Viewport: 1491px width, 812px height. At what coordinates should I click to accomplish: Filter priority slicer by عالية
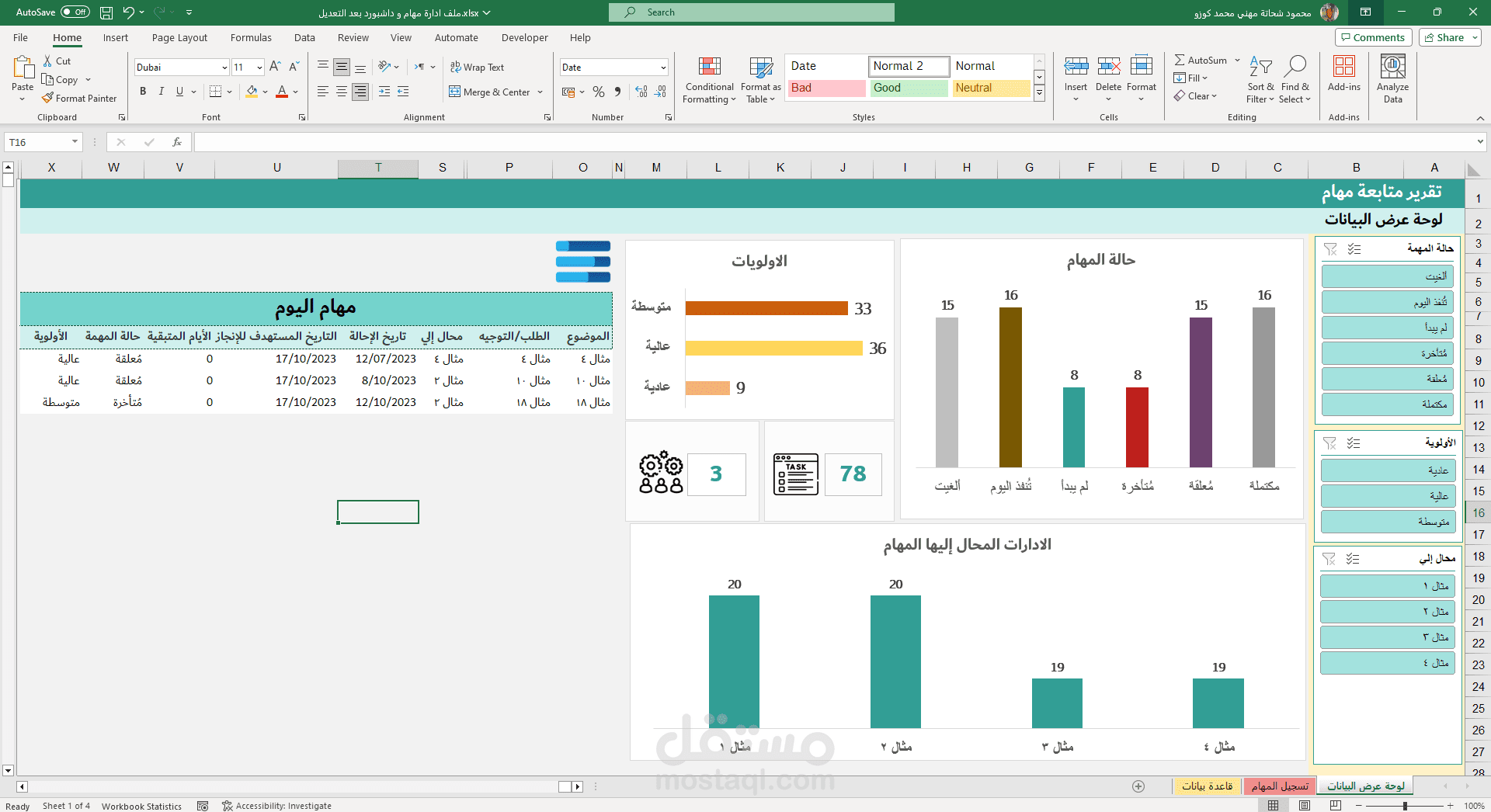(x=1387, y=496)
